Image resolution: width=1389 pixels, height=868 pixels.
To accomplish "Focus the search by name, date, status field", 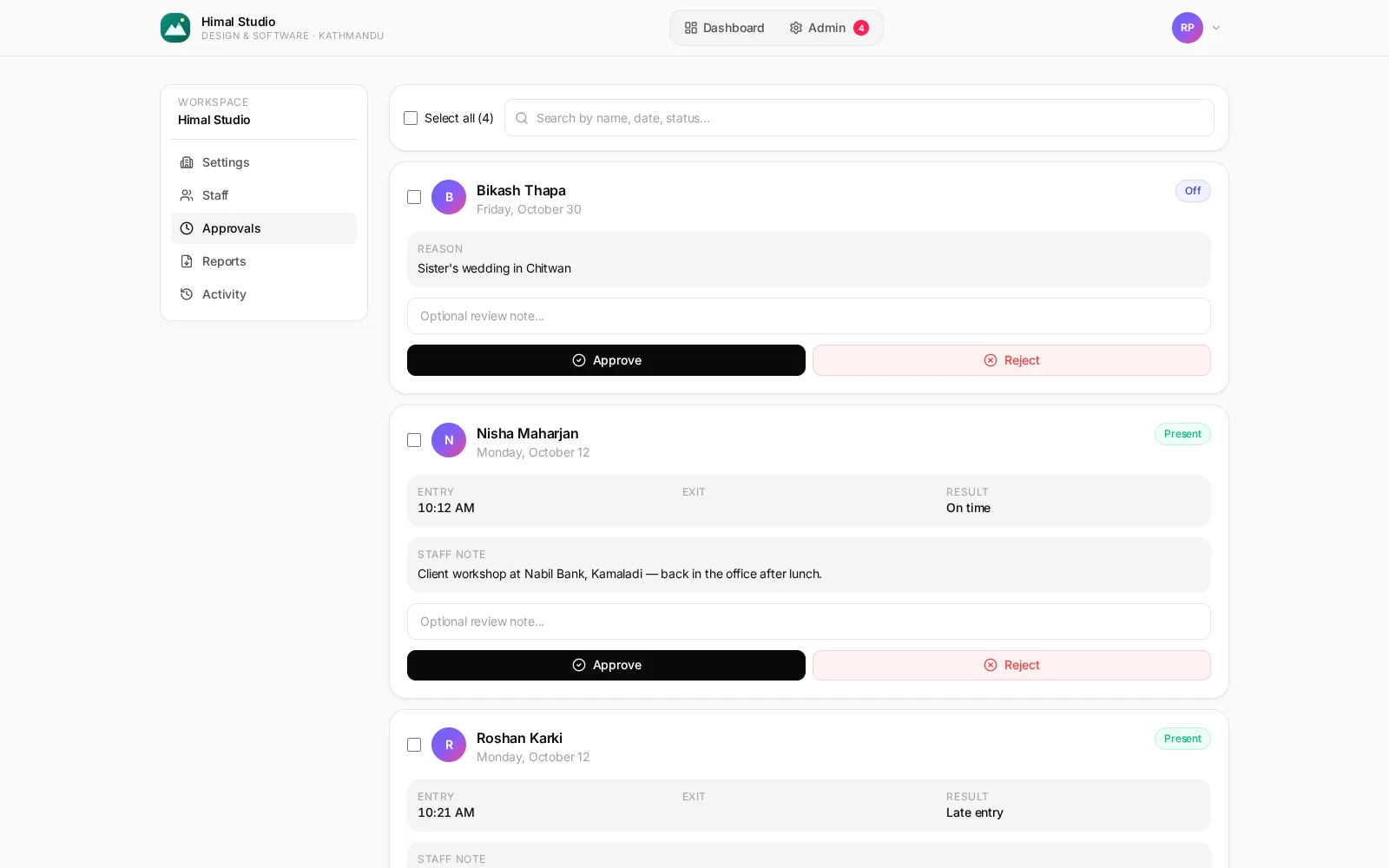I will pos(859,118).
